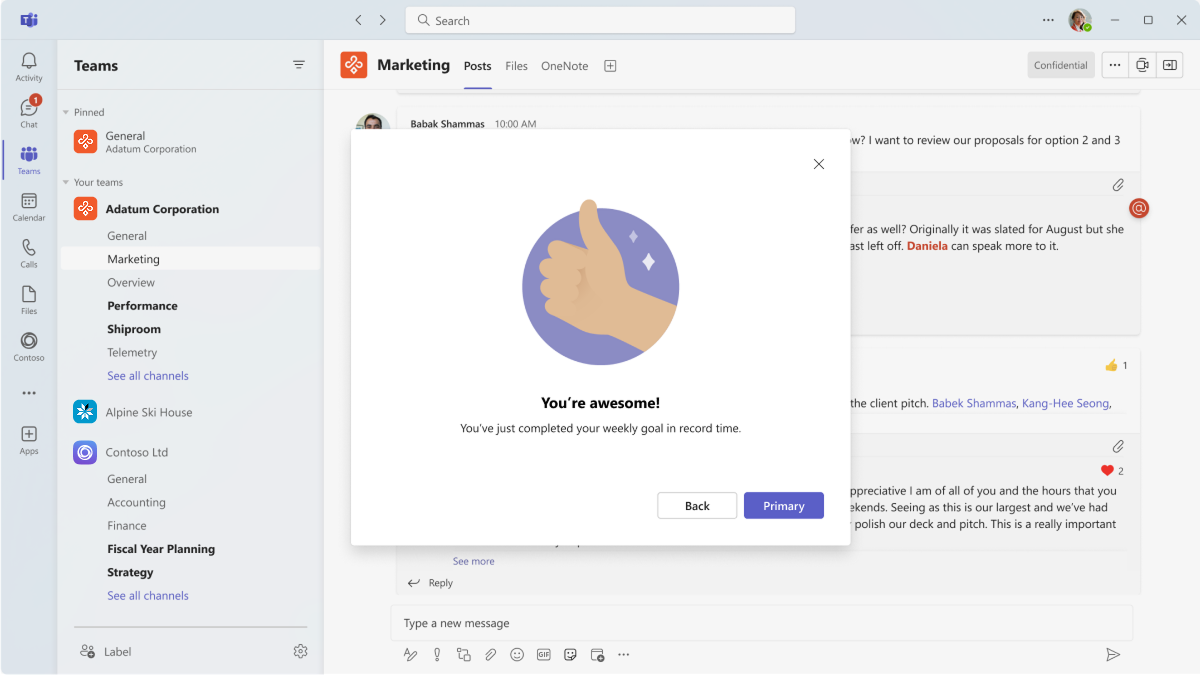The height and width of the screenshot is (675, 1200).
Task: Open the Apps store icon
Action: point(29,440)
